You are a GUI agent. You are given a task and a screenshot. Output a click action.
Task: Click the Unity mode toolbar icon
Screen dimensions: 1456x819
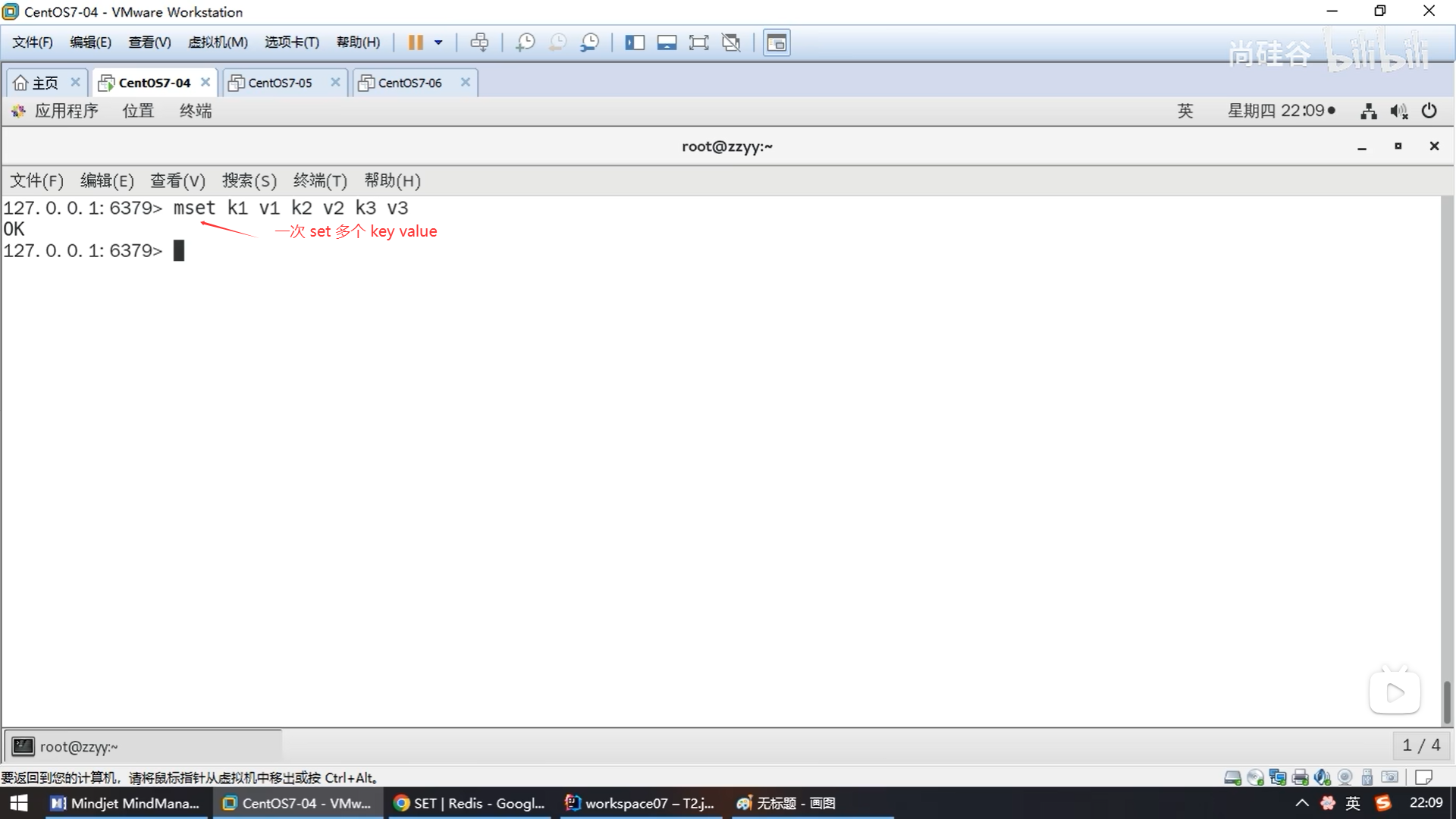(x=731, y=42)
